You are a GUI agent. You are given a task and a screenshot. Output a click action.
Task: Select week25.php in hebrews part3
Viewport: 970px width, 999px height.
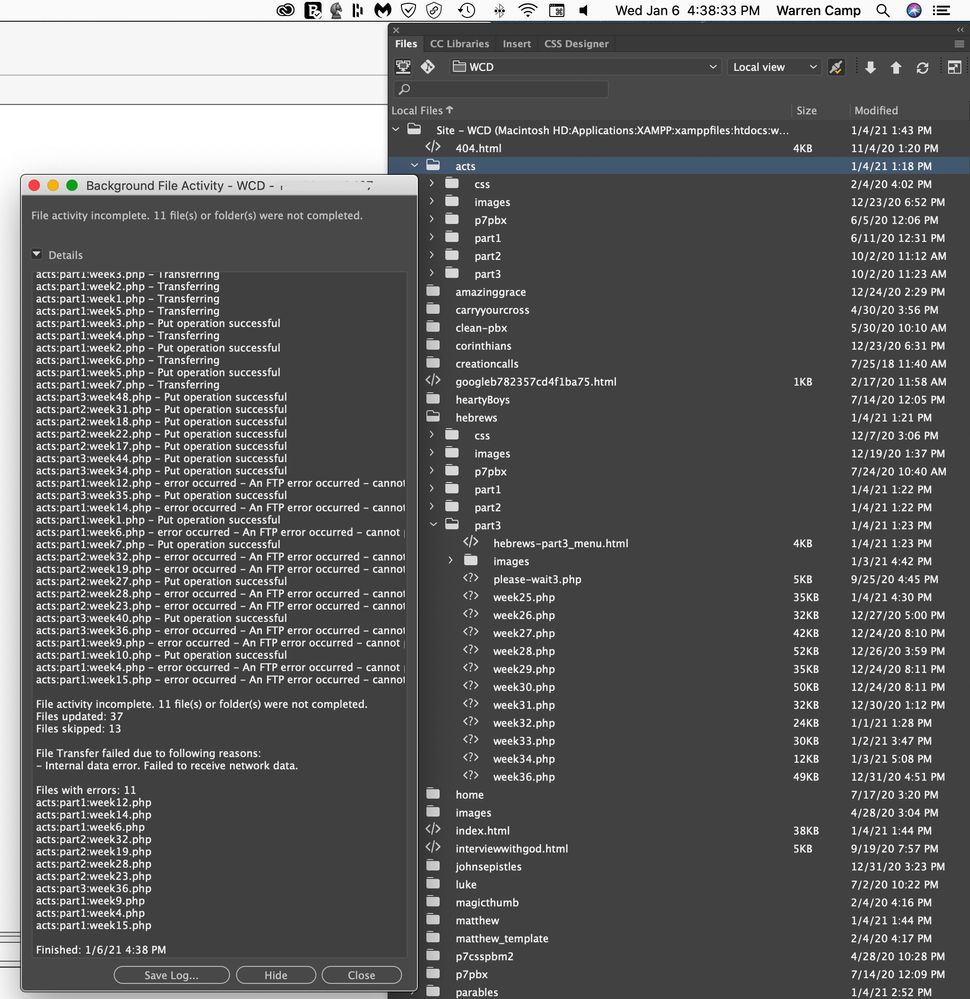coord(523,597)
